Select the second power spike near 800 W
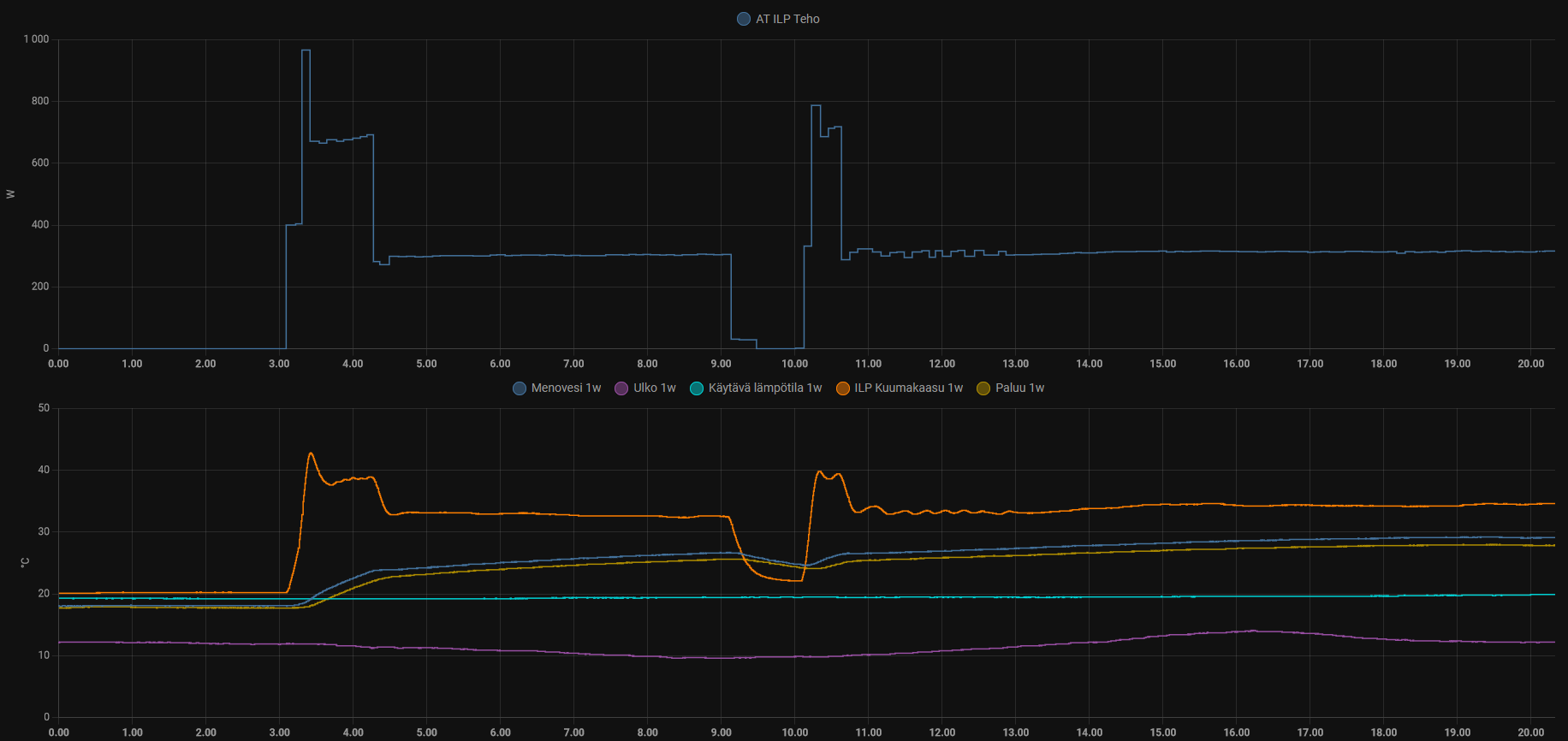Screen dimensions: 1568x741 [x=816, y=106]
